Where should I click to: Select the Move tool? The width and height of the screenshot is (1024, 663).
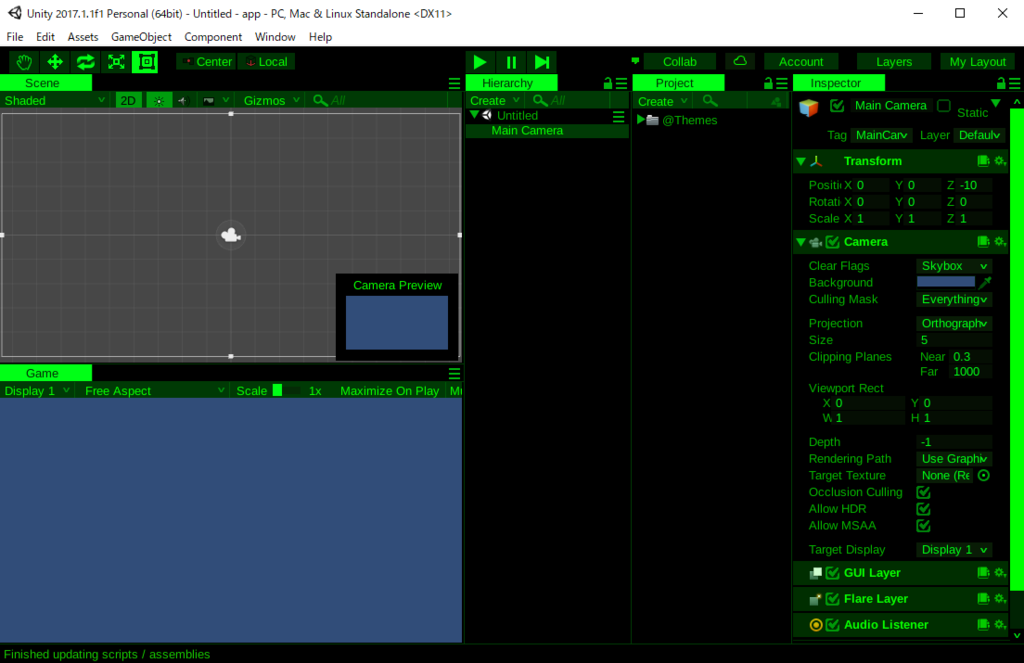pos(55,61)
